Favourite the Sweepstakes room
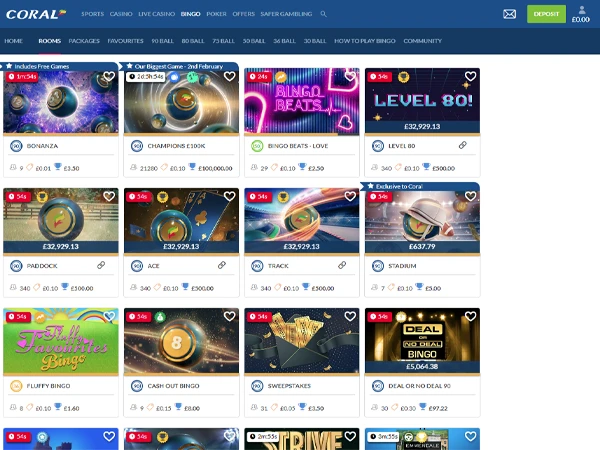600x450 pixels. tap(350, 316)
